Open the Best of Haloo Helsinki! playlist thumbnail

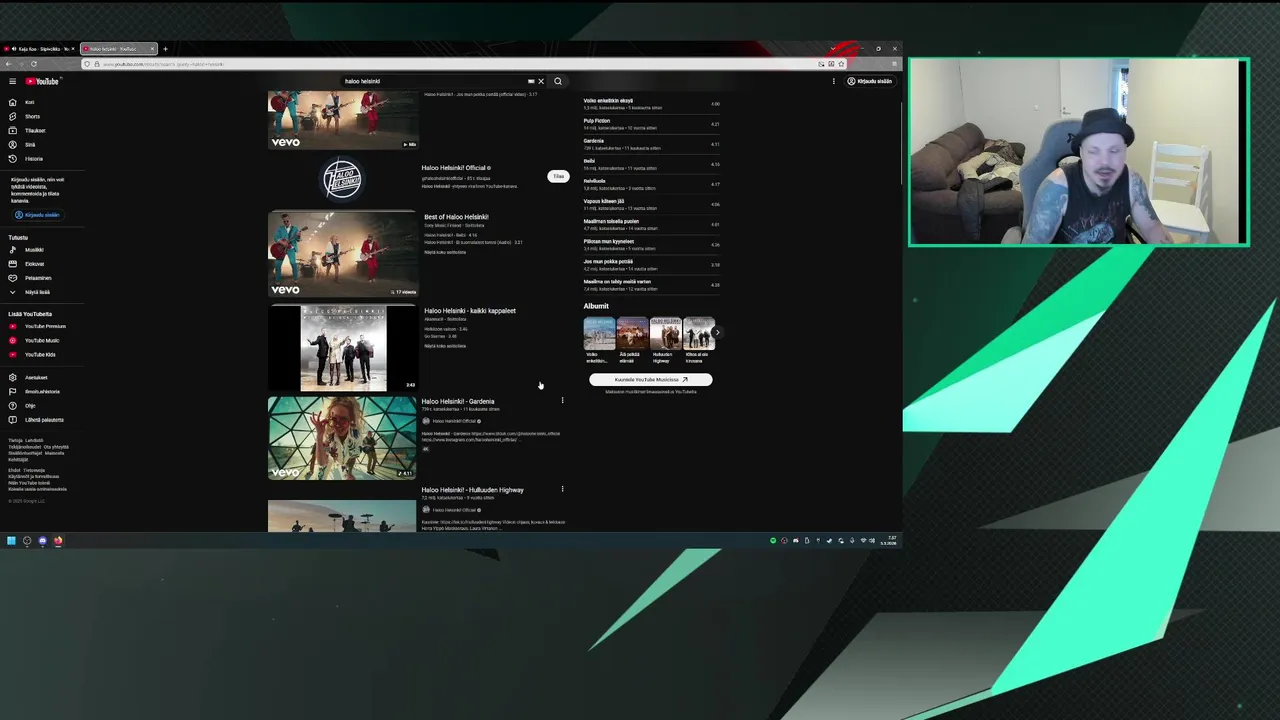click(x=342, y=253)
